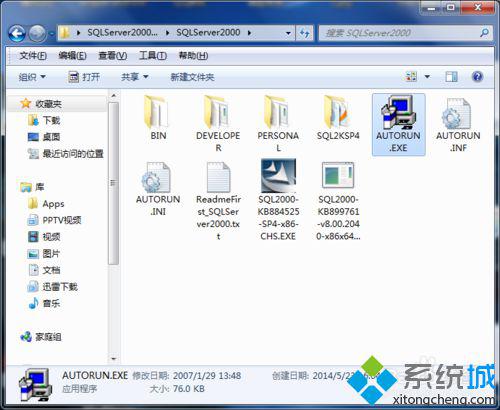Open PPTV视频 library in sidebar
500x410 pixels.
(x=55, y=220)
